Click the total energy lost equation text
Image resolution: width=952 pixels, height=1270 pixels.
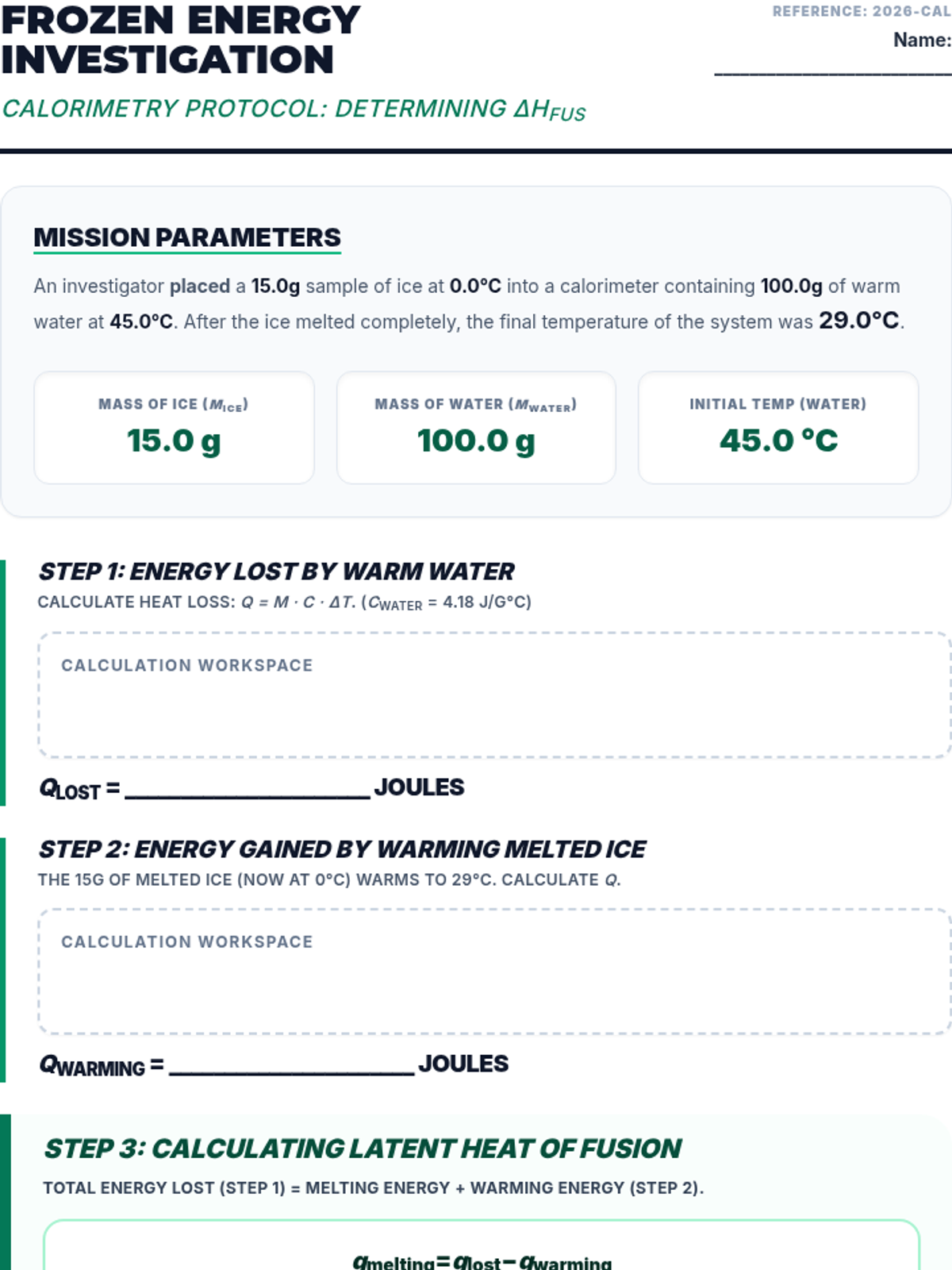click(x=374, y=1187)
